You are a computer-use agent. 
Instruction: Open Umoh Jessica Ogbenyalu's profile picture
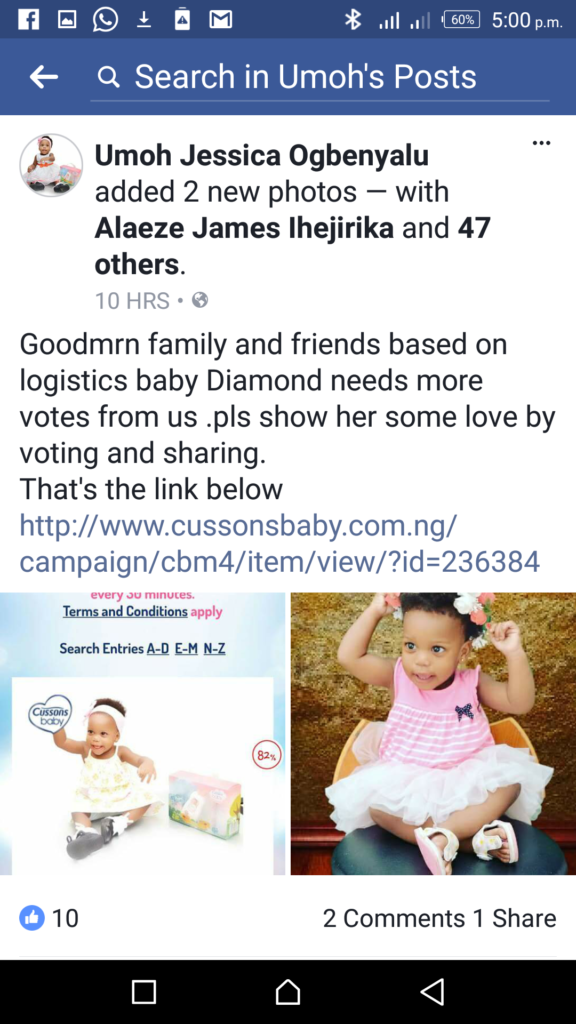click(x=51, y=165)
